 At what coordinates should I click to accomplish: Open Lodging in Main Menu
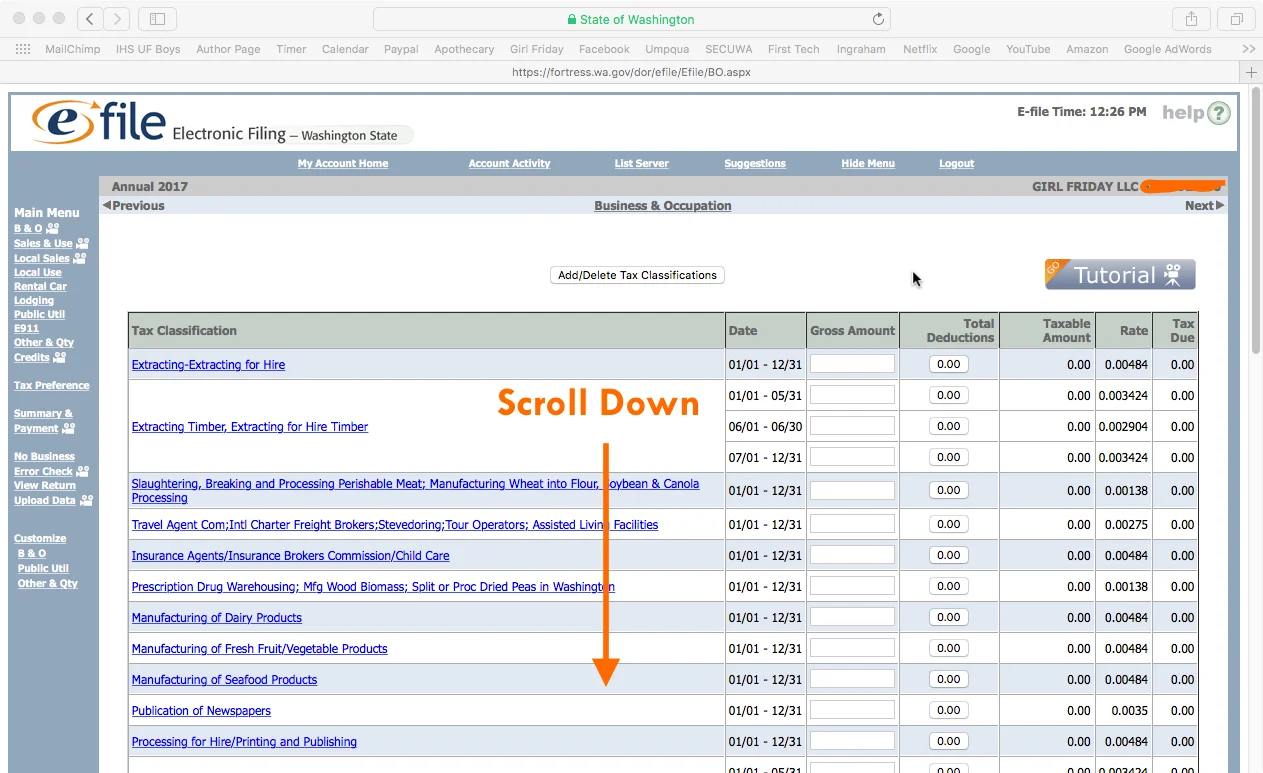pyautogui.click(x=34, y=300)
